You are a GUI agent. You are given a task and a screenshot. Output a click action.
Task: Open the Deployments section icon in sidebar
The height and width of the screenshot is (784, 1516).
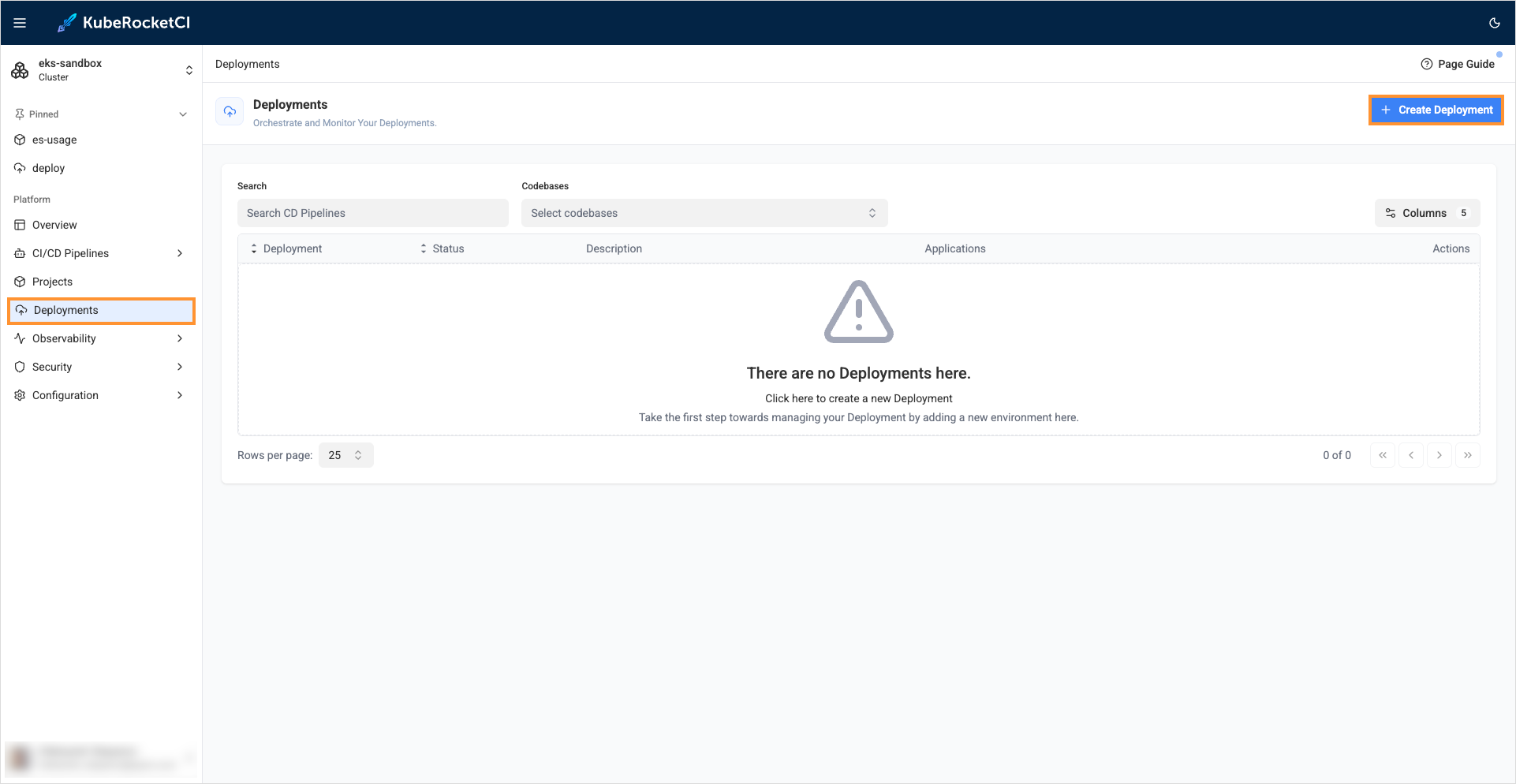click(21, 310)
